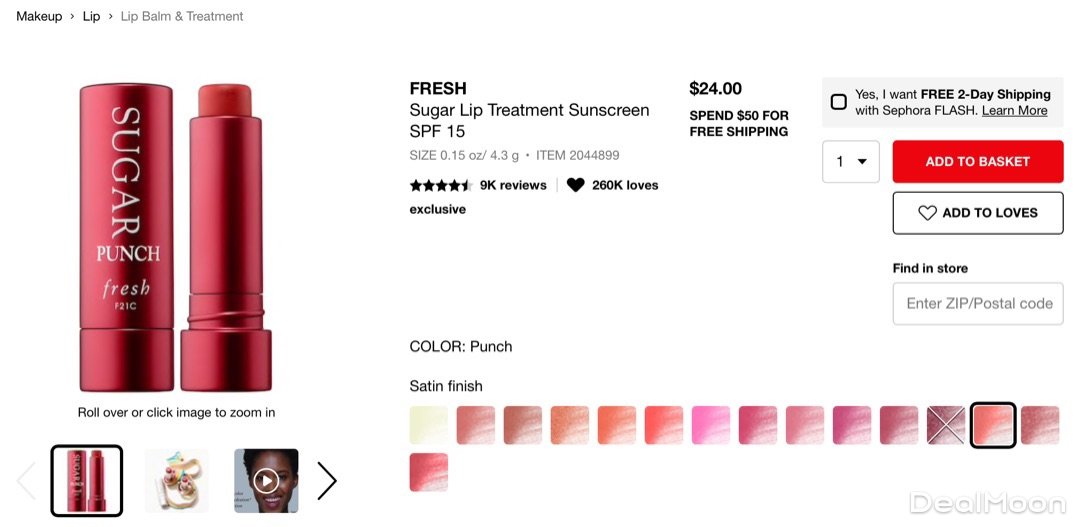This screenshot has height=527, width=1080.
Task: Click the star rating icons
Action: tap(440, 185)
